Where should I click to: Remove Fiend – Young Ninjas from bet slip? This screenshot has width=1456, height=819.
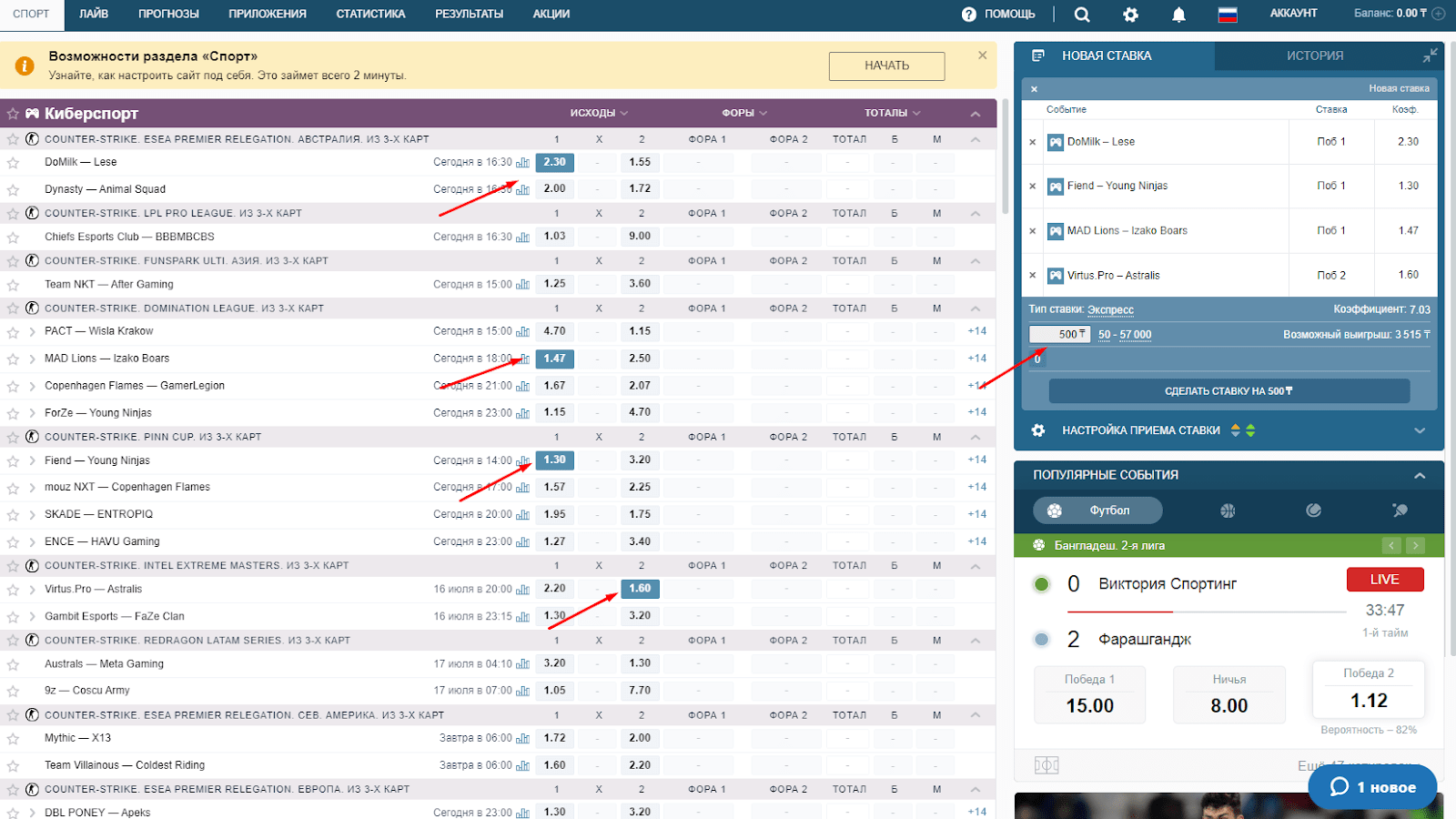(x=1032, y=187)
